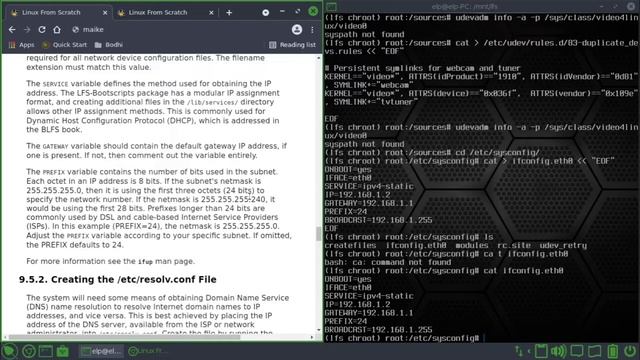This screenshot has width=640, height=360.
Task: Click the terminal title bar elp@elp-PC
Action: tap(465, 7)
